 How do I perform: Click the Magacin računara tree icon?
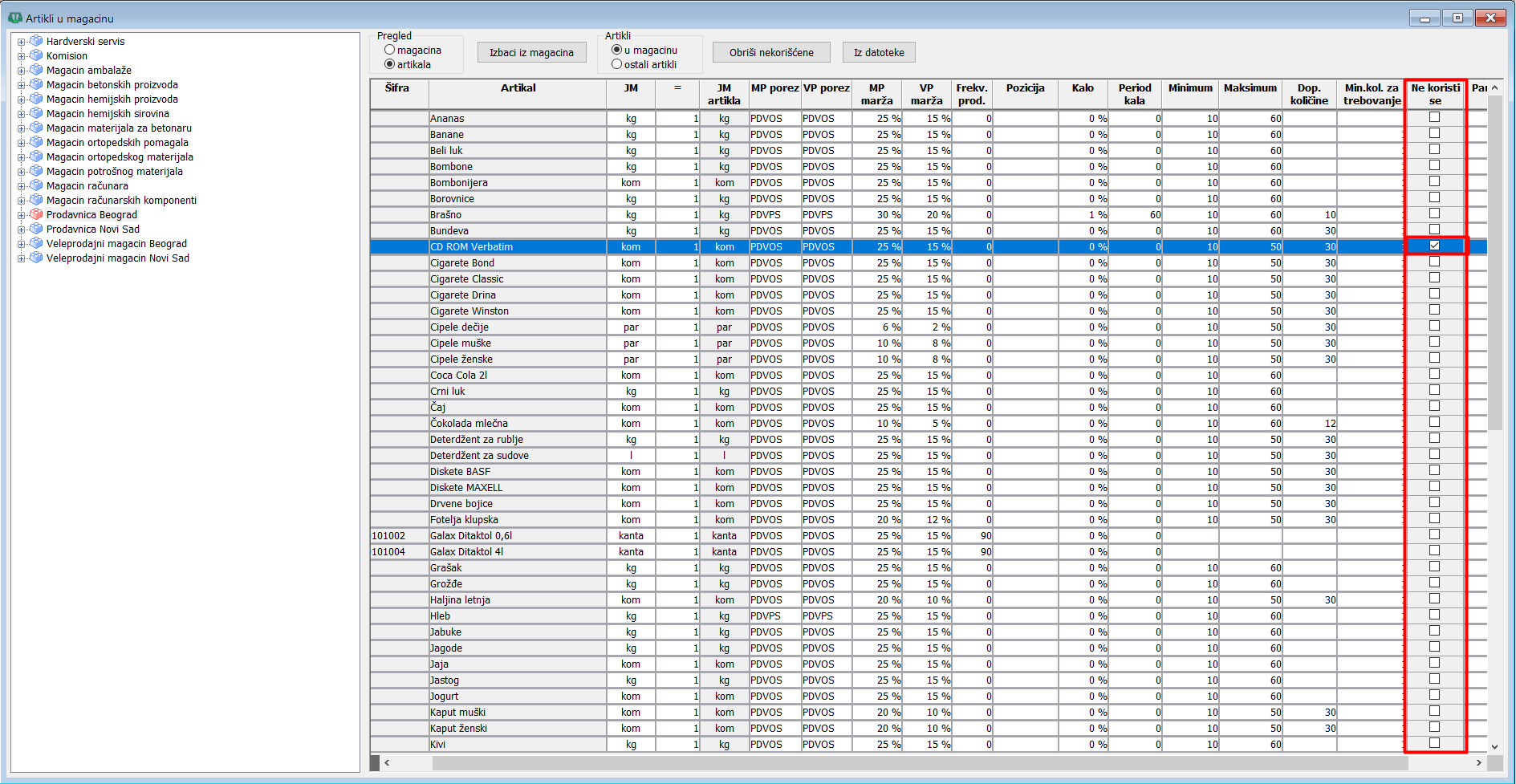click(36, 185)
